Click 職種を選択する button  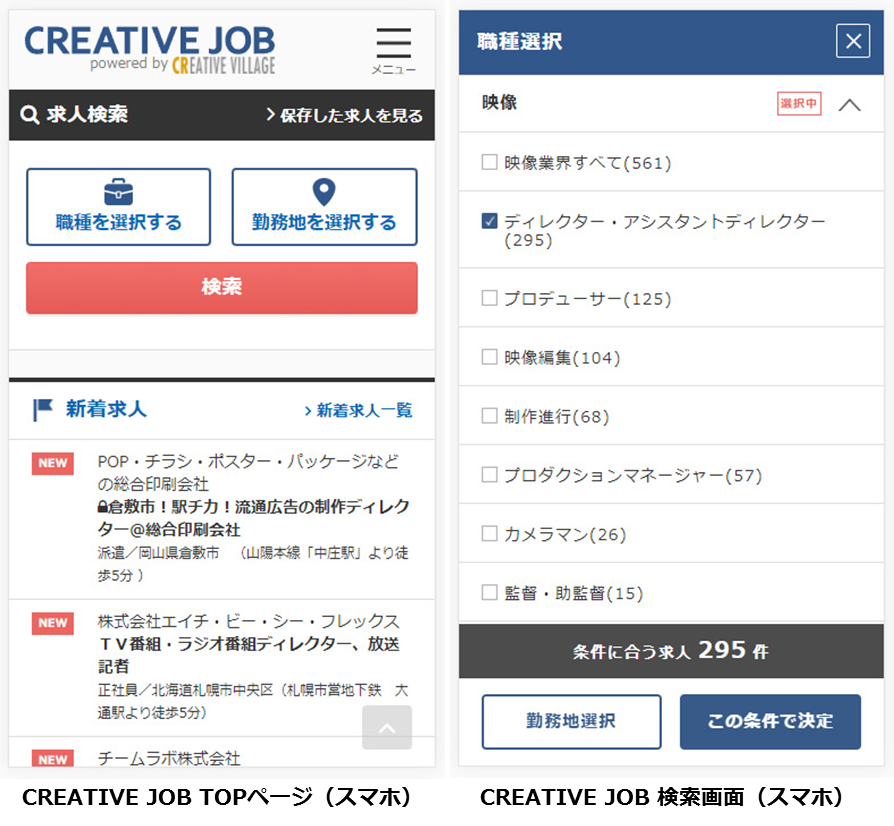(119, 207)
